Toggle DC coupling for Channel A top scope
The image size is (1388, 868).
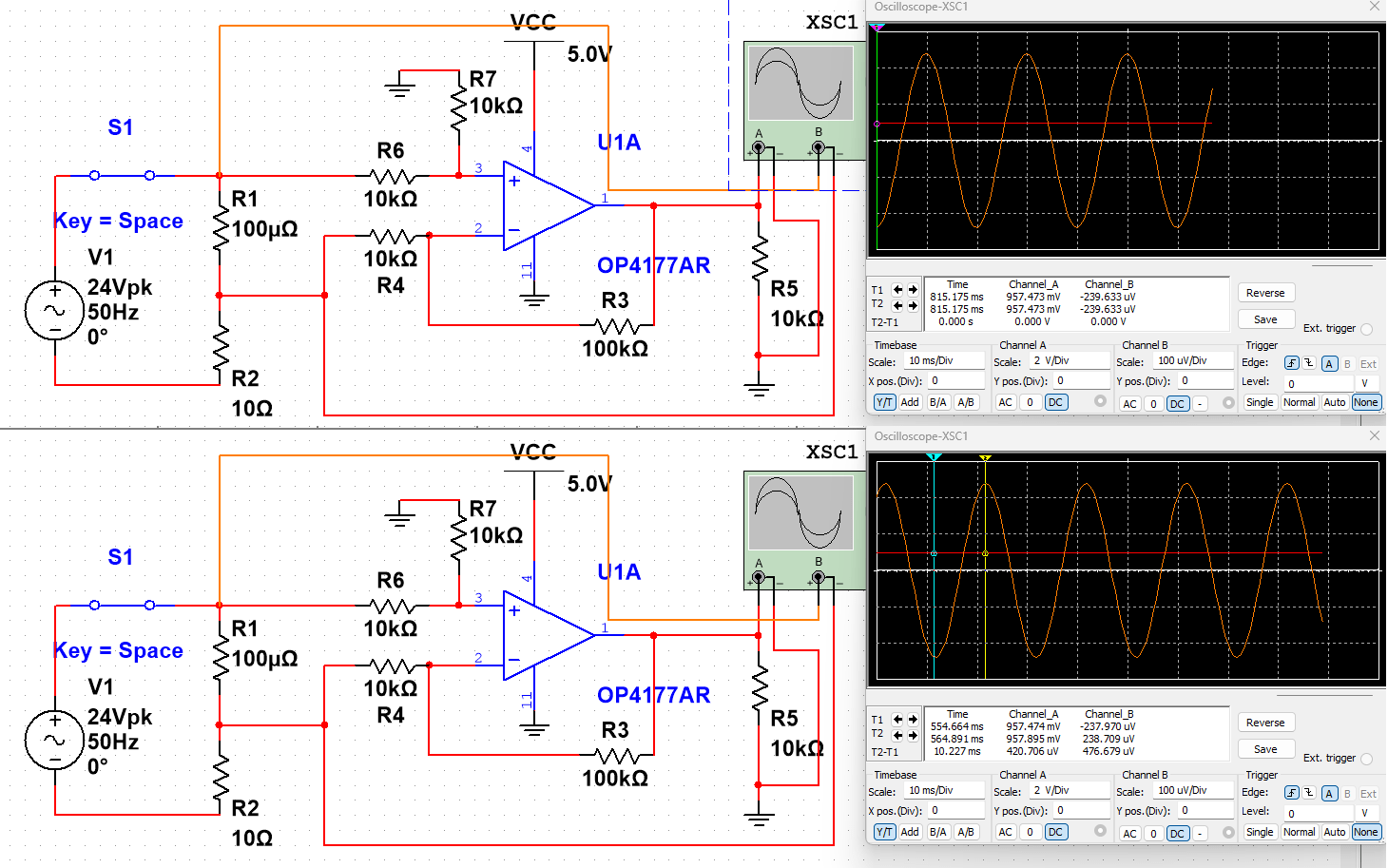1055,401
